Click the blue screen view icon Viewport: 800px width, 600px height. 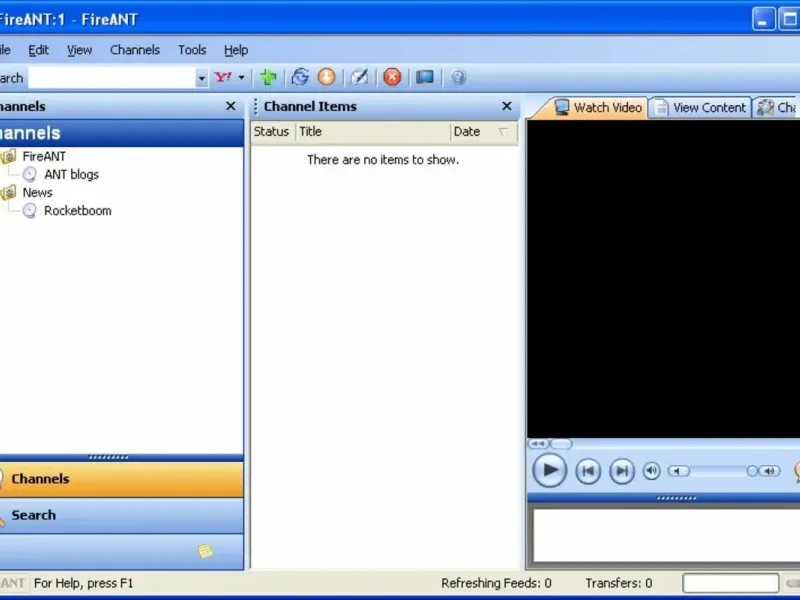click(x=424, y=78)
